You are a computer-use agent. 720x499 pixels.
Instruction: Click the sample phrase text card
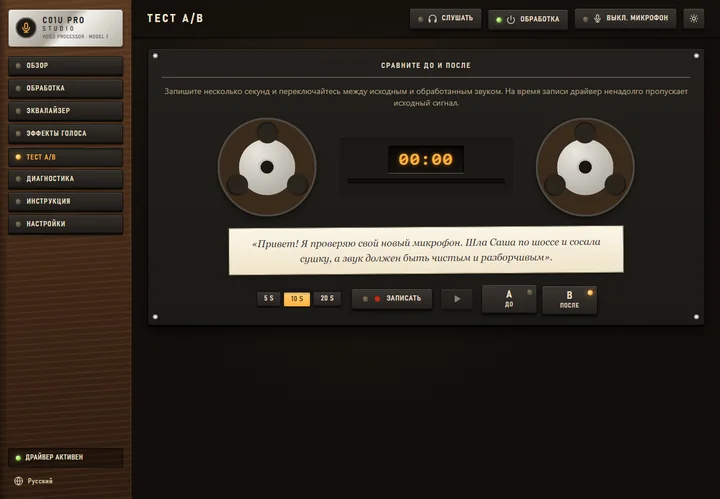click(426, 250)
